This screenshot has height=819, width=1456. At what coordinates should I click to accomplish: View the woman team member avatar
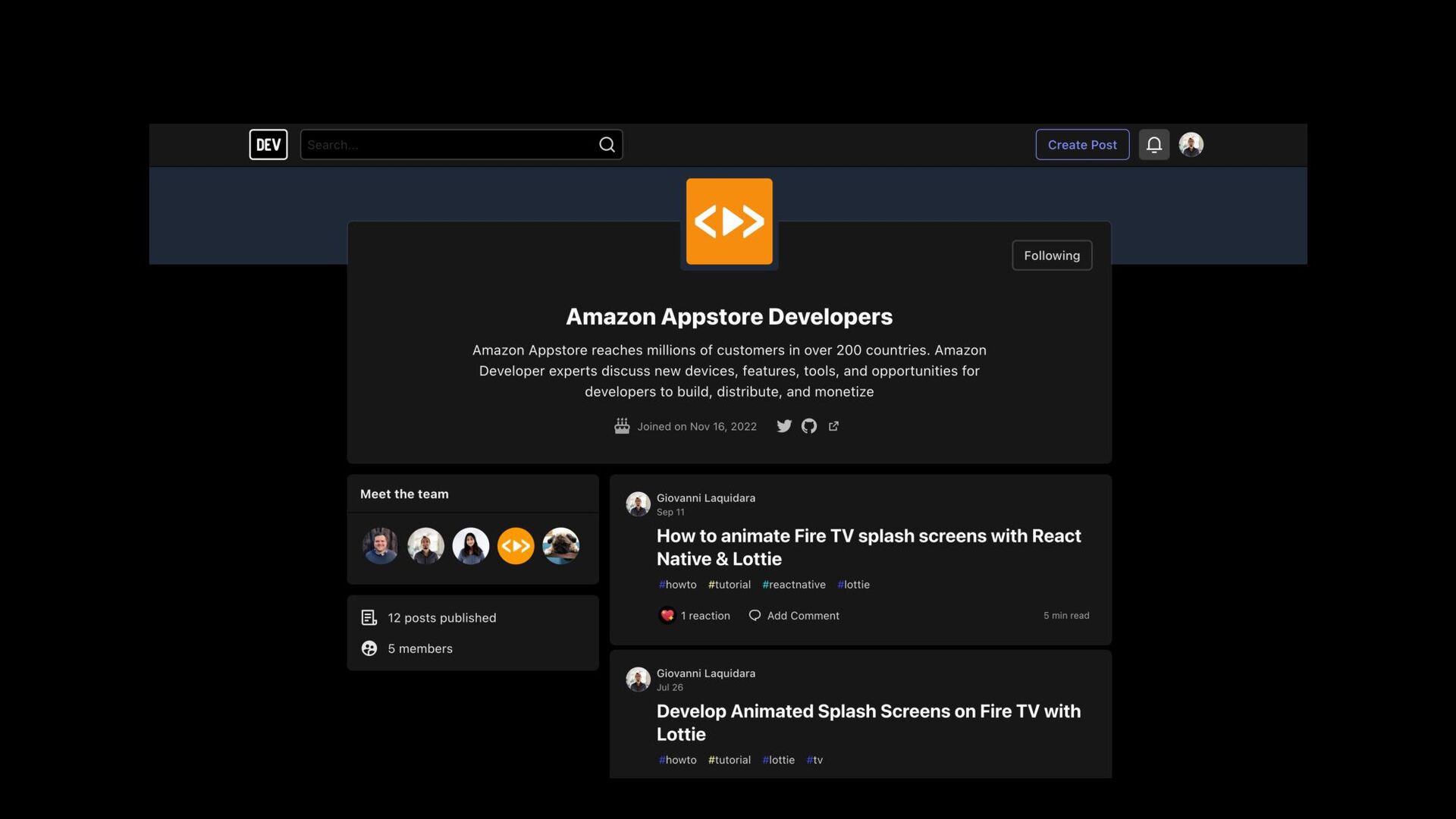click(x=471, y=546)
